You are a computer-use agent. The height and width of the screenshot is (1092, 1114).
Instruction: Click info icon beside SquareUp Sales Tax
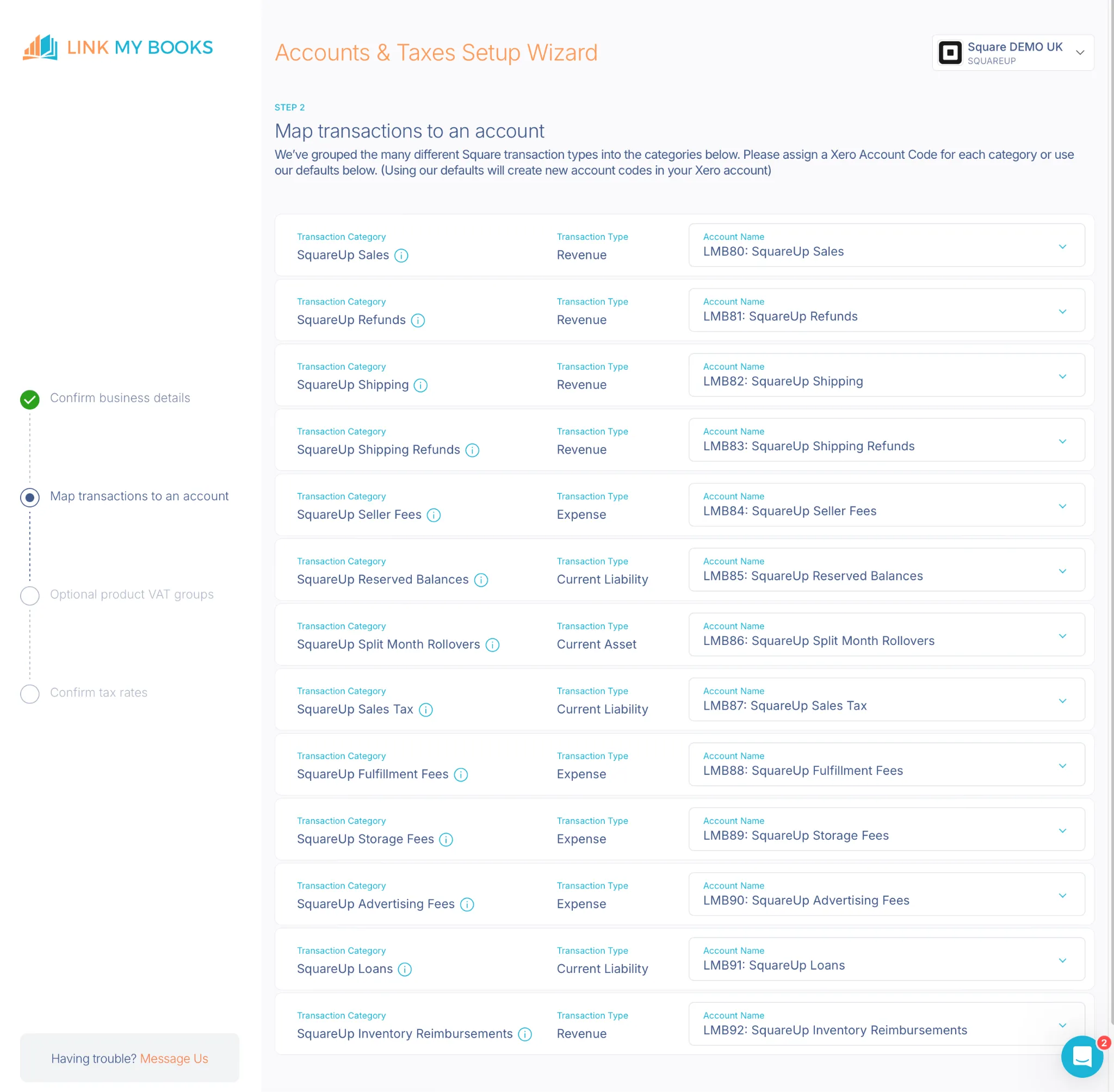(426, 710)
